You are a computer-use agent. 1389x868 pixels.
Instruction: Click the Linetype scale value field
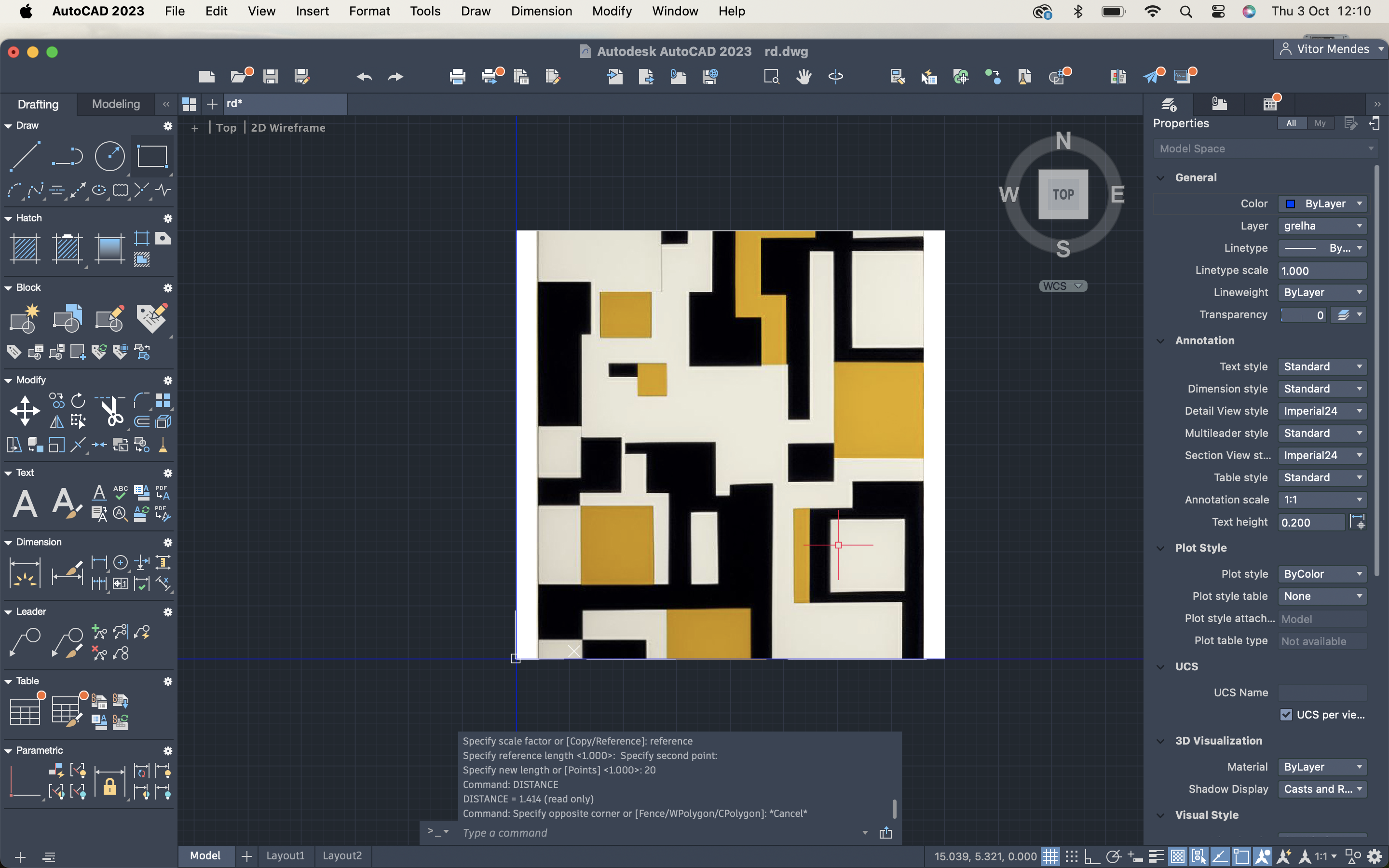(x=1322, y=271)
